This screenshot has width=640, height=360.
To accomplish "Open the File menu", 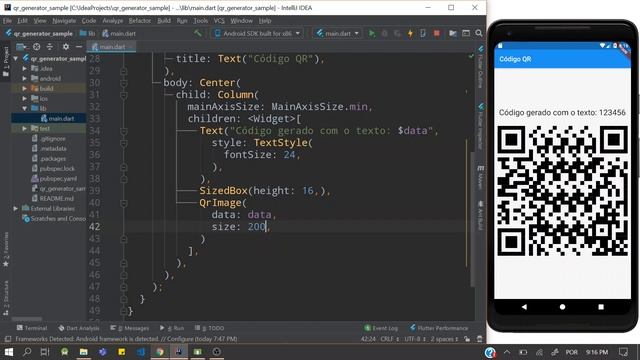I will coord(7,21).
